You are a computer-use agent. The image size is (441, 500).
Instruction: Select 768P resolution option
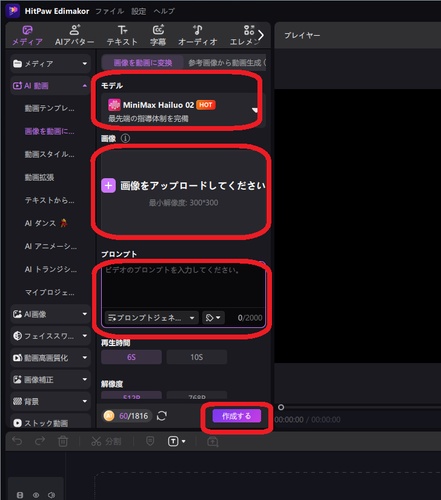[x=197, y=395]
